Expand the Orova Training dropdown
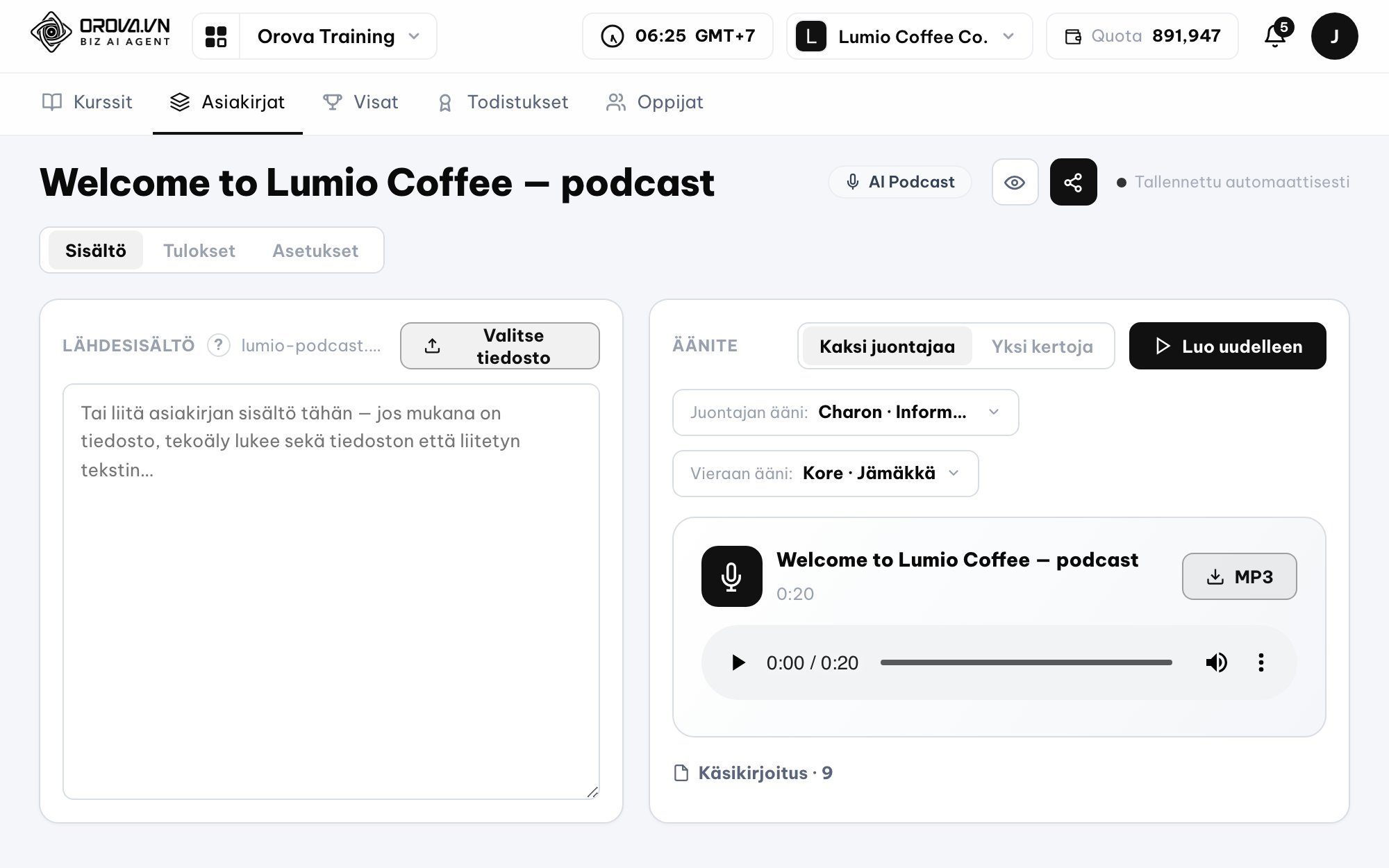The height and width of the screenshot is (868, 1389). click(338, 36)
